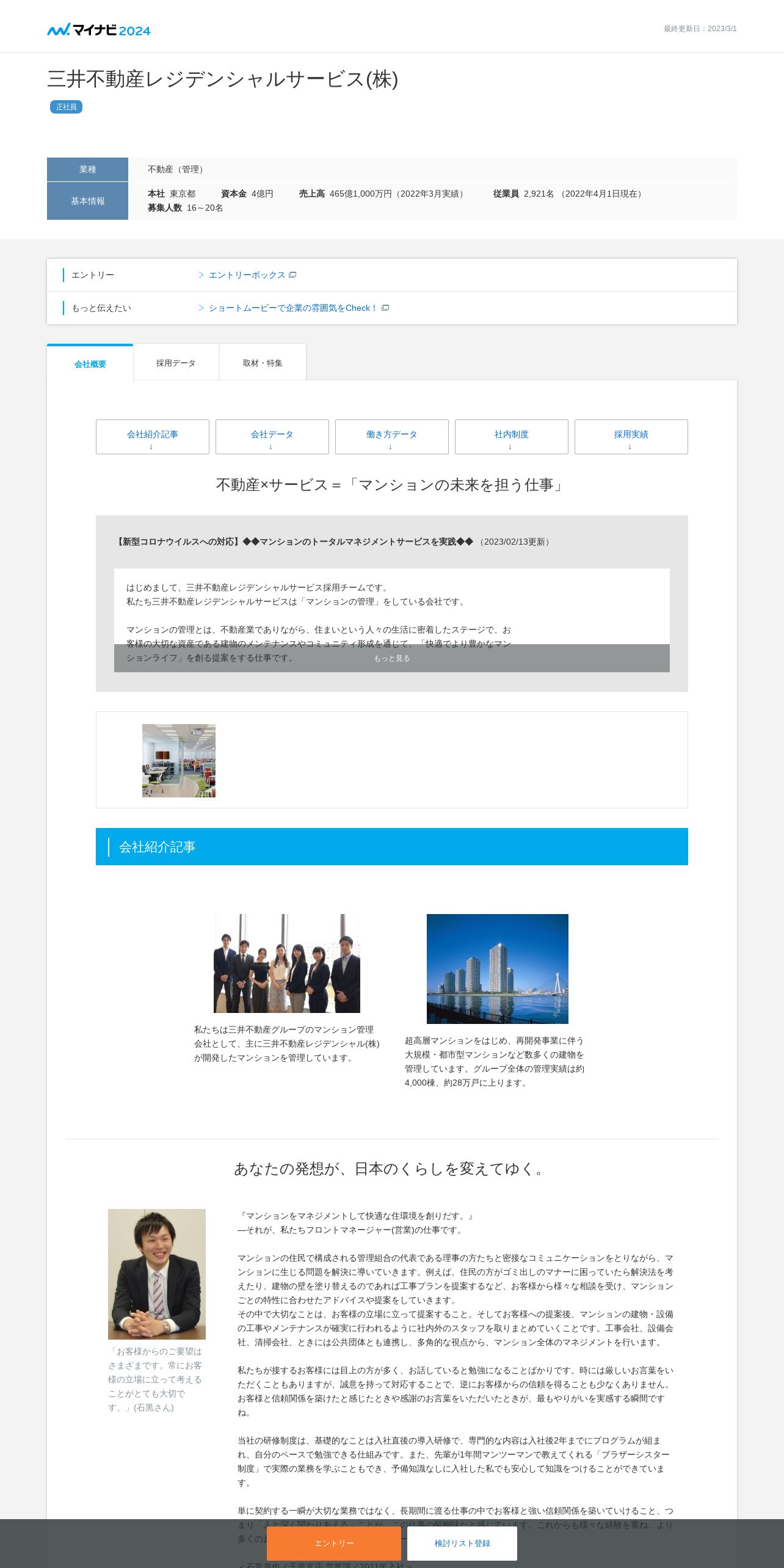Switch to the 取材・特集 tab
This screenshot has height=1568, width=784.
click(263, 363)
